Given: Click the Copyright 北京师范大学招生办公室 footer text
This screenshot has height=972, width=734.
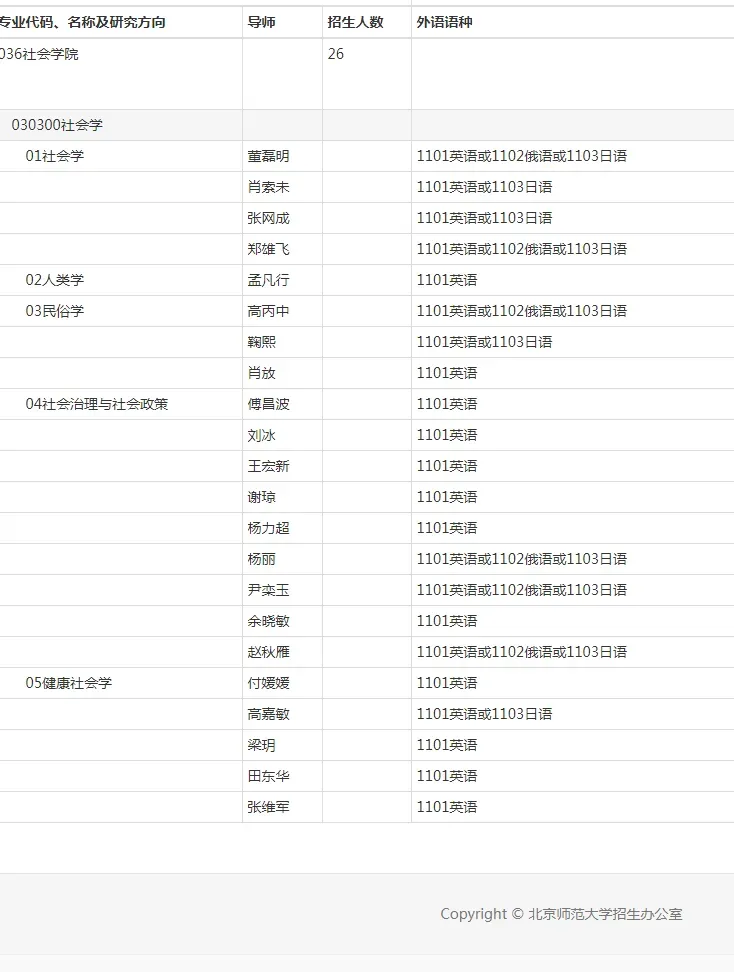Looking at the screenshot, I should point(561,914).
